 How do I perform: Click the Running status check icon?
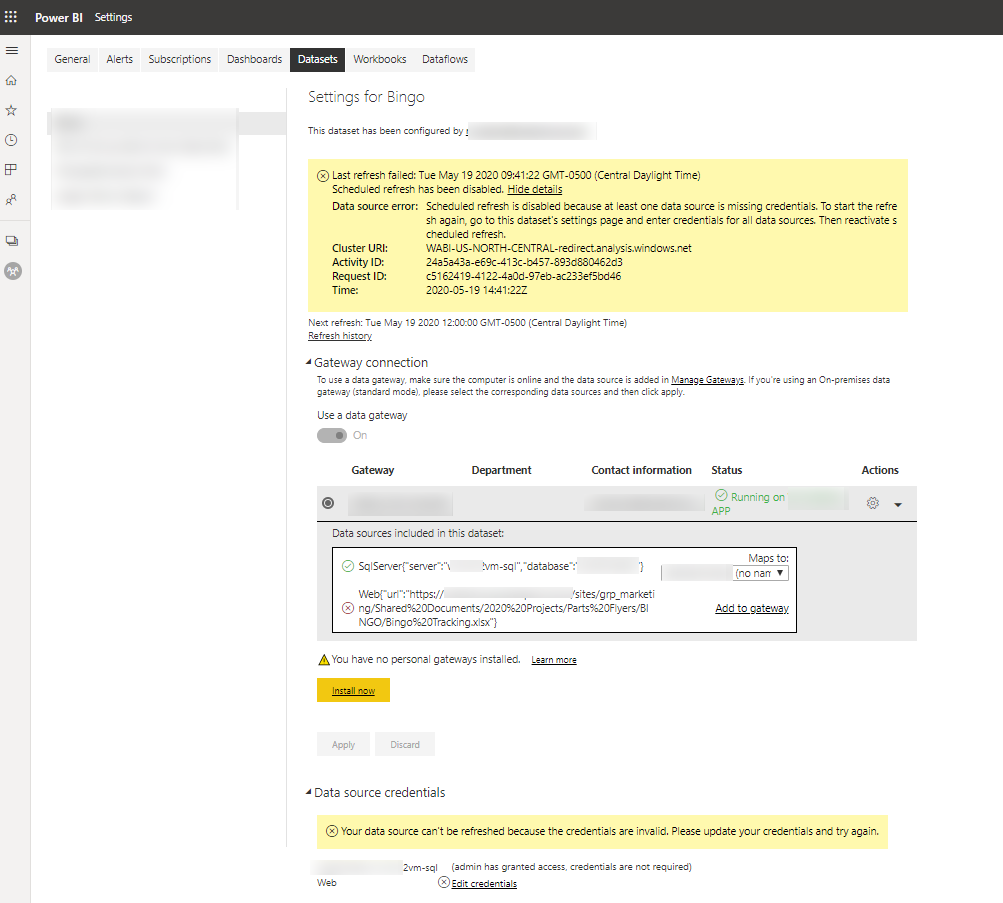coord(721,496)
